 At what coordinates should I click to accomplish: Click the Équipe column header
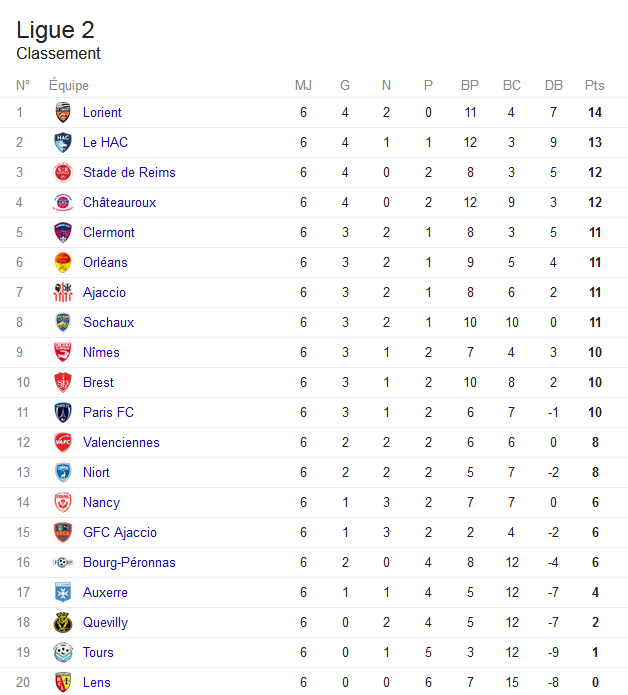(x=69, y=85)
